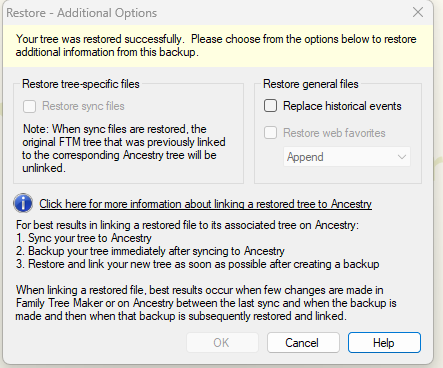Cancel the additional restore options
The image size is (443, 368).
303,342
